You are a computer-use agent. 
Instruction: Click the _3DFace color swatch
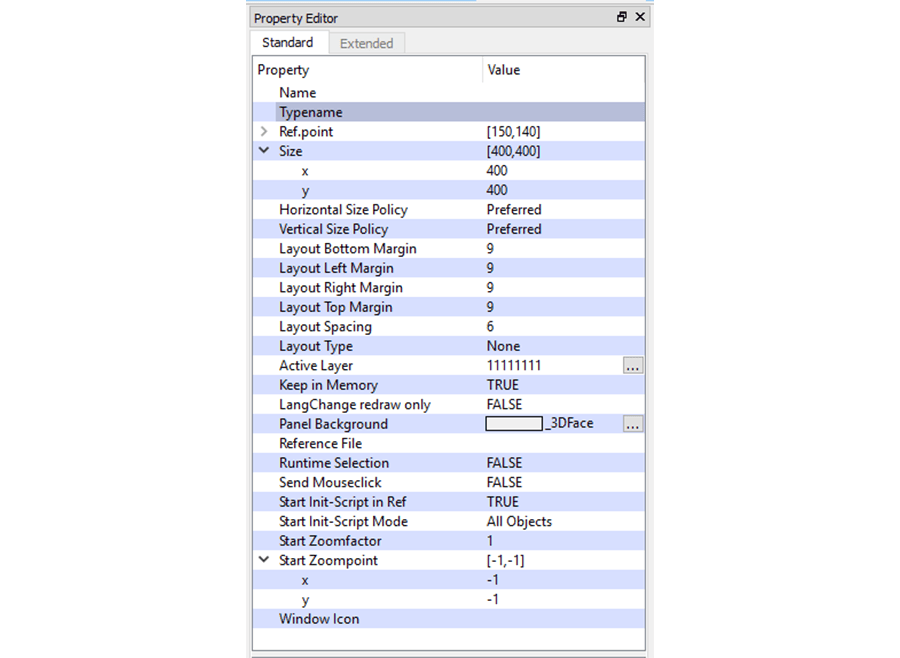coord(513,424)
